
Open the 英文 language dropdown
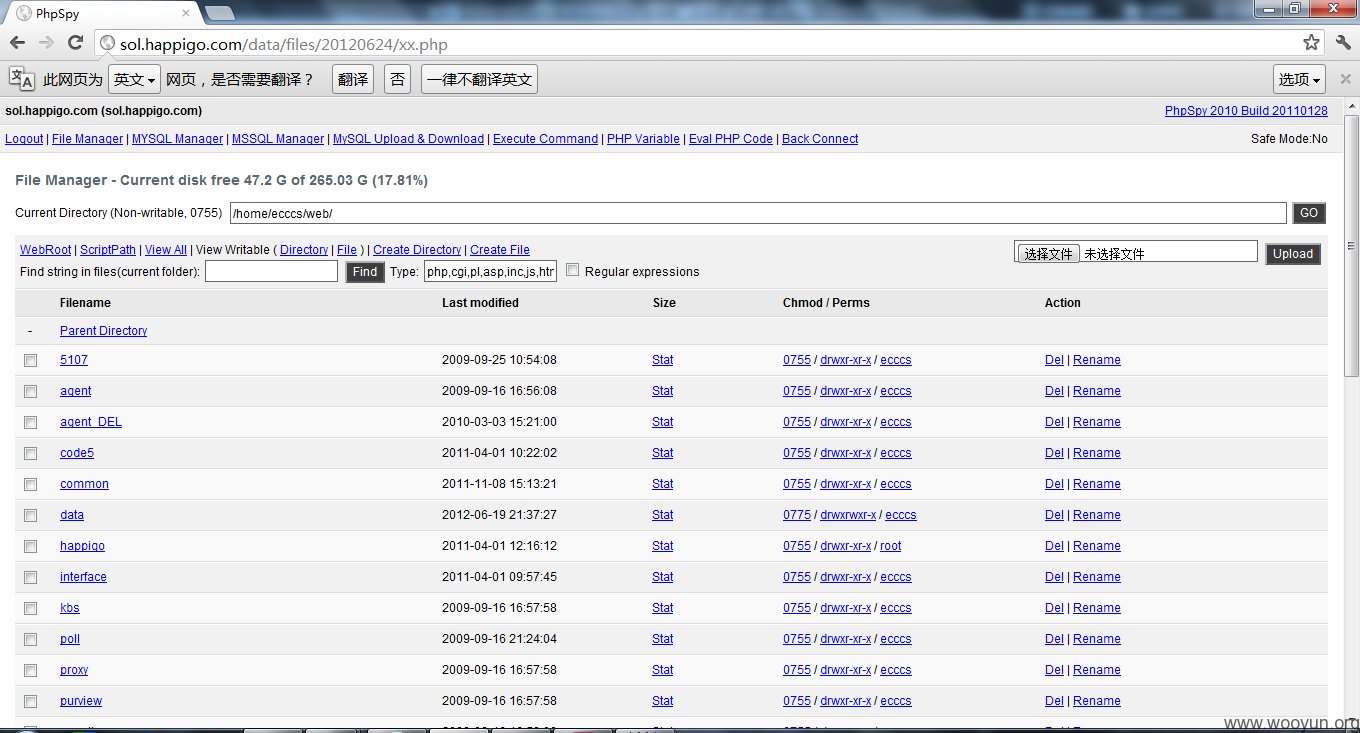coord(134,80)
